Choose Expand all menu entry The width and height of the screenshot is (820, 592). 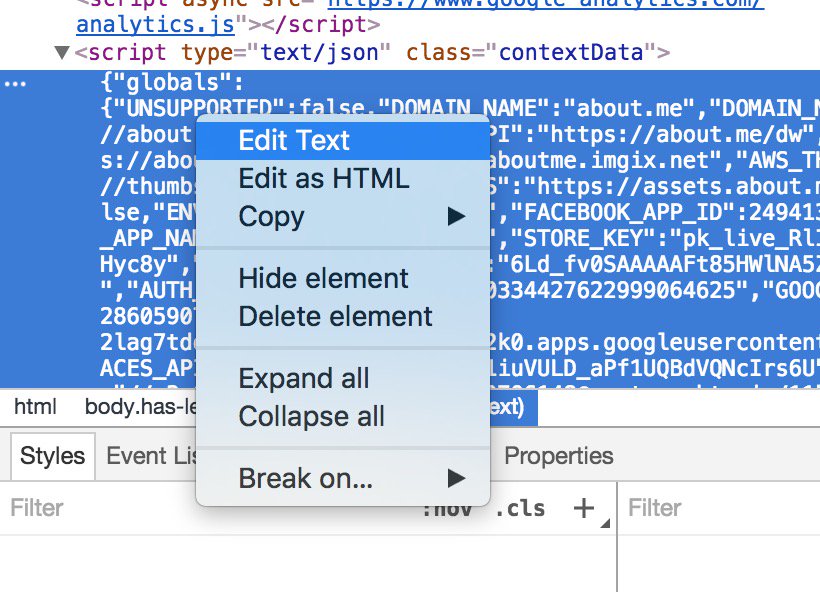coord(343,378)
